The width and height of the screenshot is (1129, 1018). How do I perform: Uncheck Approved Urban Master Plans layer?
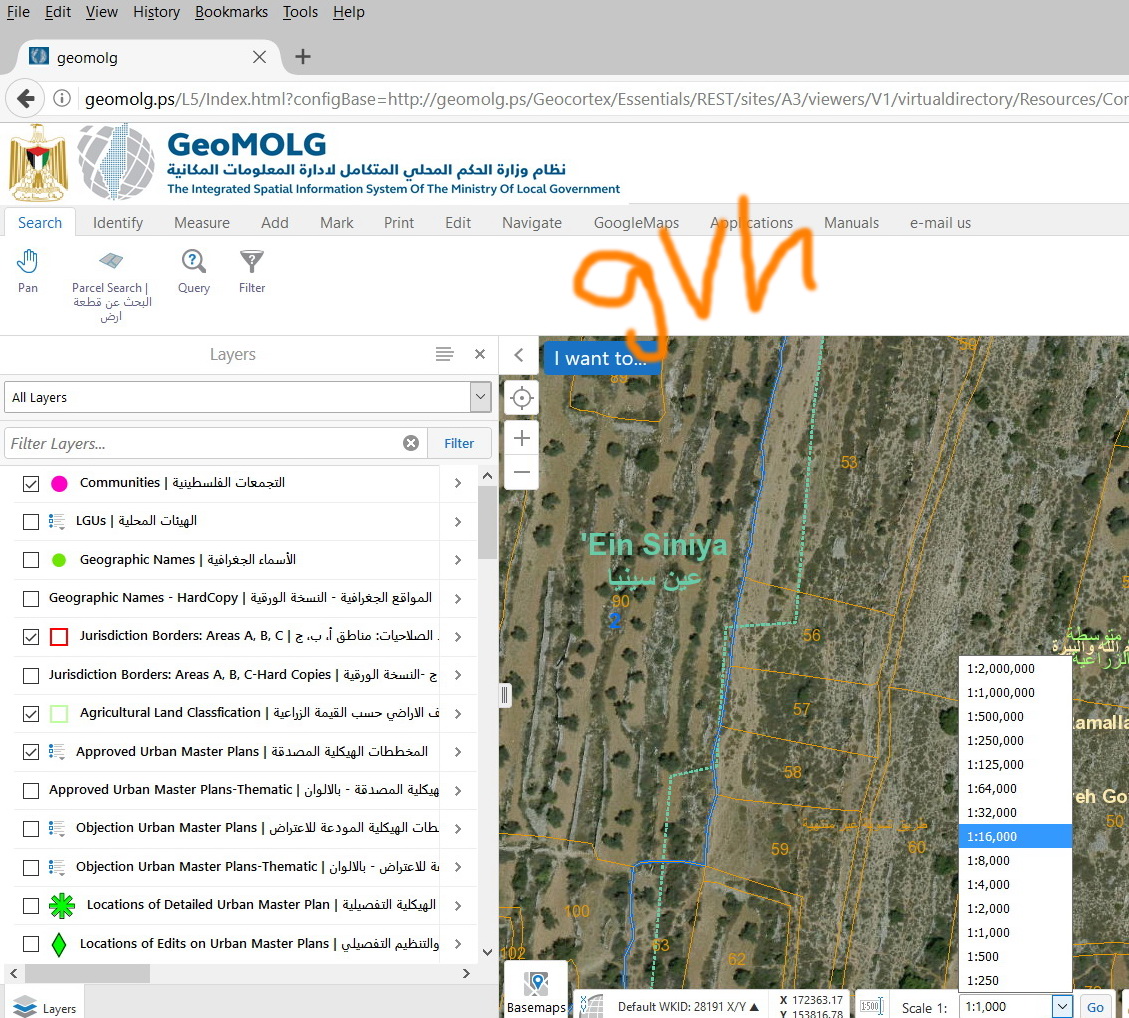click(x=31, y=752)
